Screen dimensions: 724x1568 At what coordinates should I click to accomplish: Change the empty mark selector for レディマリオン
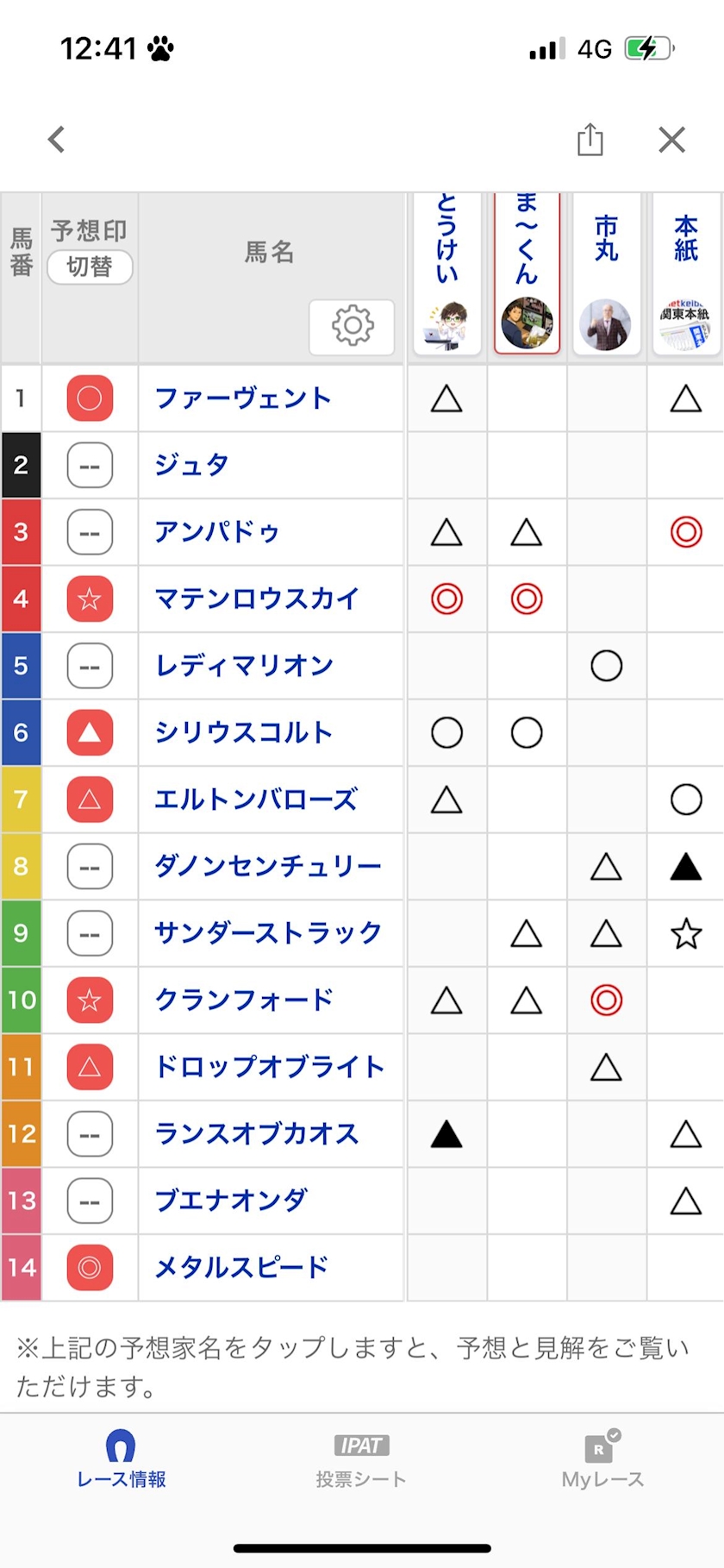tap(90, 666)
